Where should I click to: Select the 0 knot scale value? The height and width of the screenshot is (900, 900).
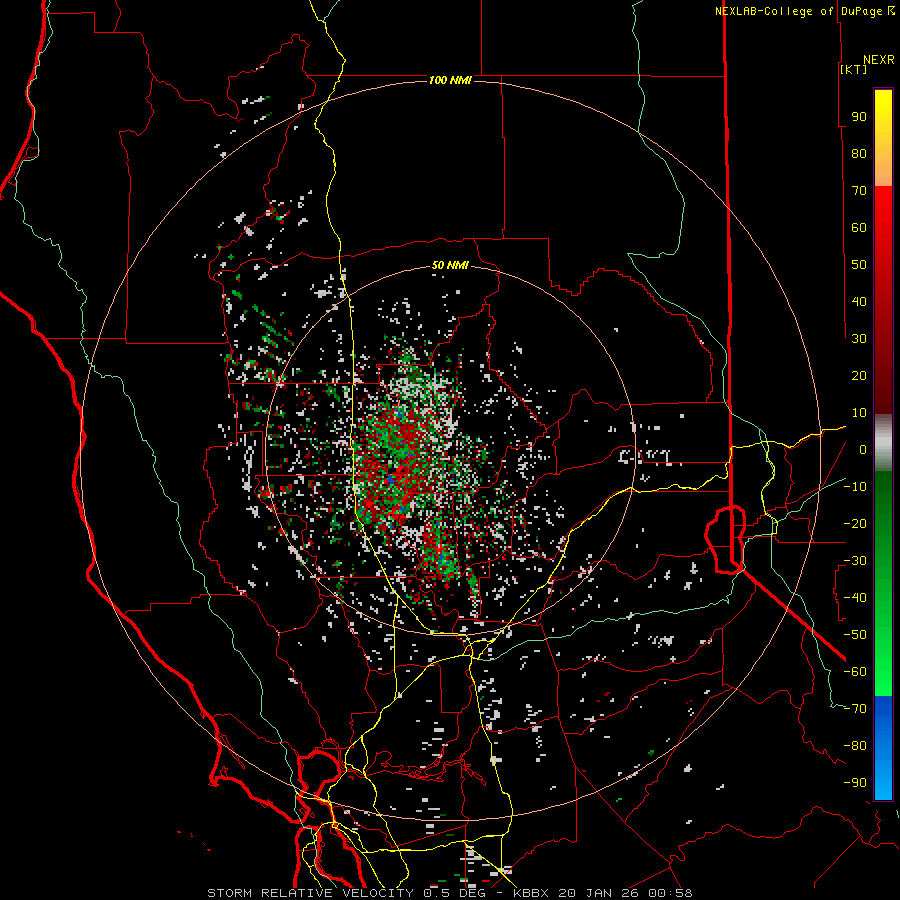coord(863,449)
